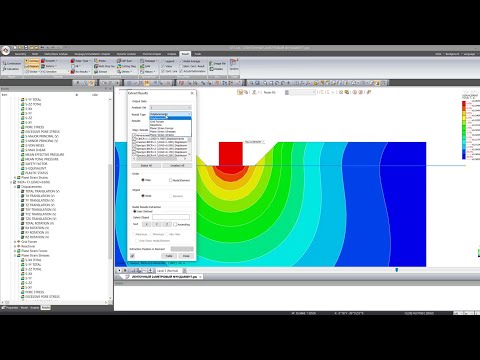Image resolution: width=480 pixels, height=360 pixels.
Task: Click the Select All button
Action: (146, 166)
